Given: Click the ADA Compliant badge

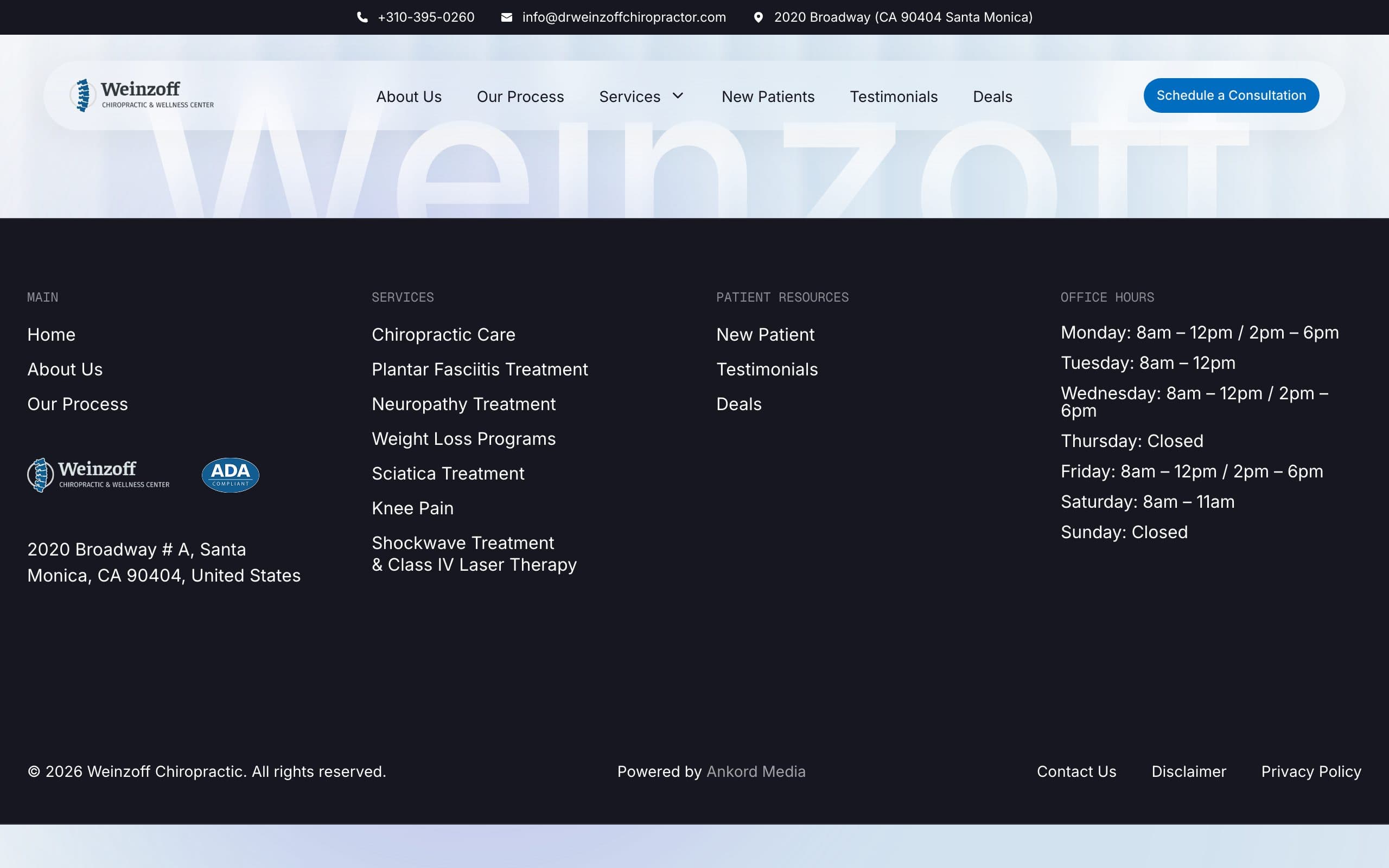Looking at the screenshot, I should [230, 475].
